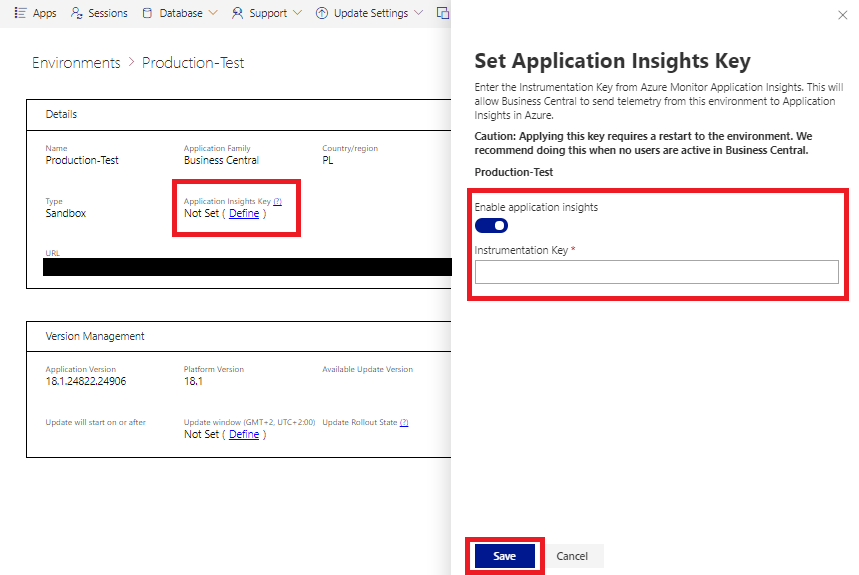859x575 pixels.
Task: Open the Support menu
Action: point(268,13)
